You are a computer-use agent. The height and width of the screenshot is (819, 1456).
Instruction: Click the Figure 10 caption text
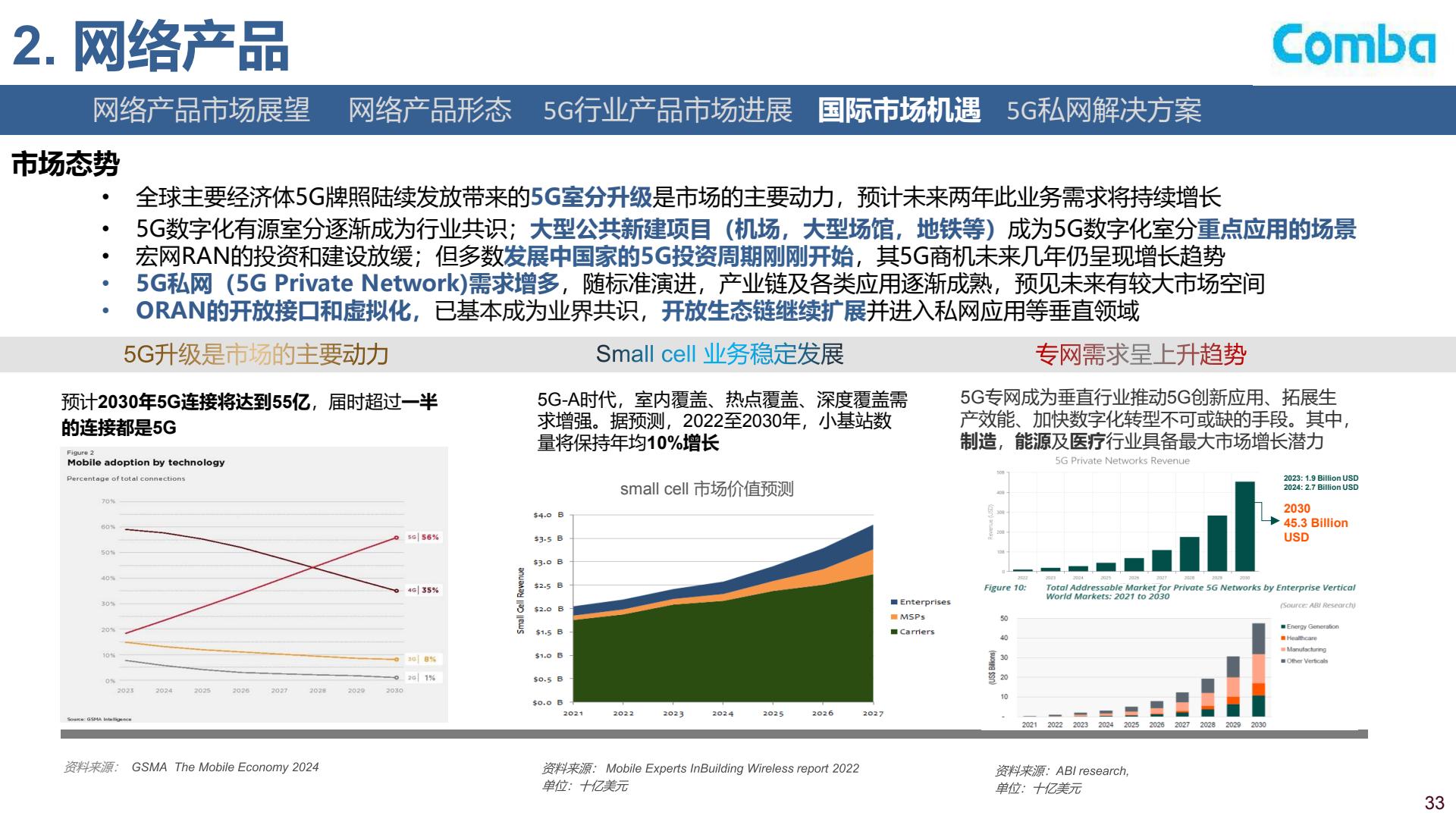[x=1169, y=592]
